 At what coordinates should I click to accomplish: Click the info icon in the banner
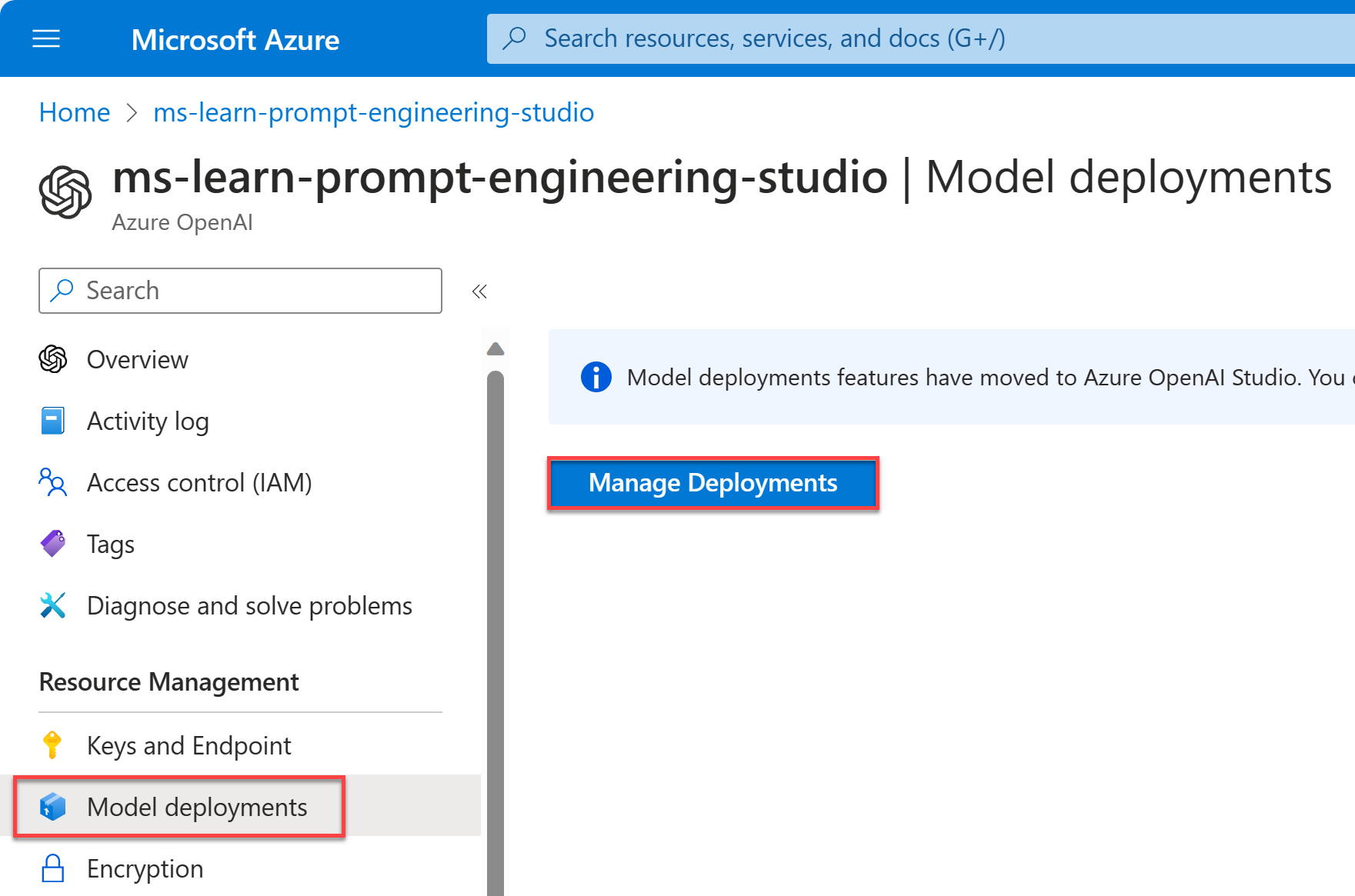coord(596,377)
